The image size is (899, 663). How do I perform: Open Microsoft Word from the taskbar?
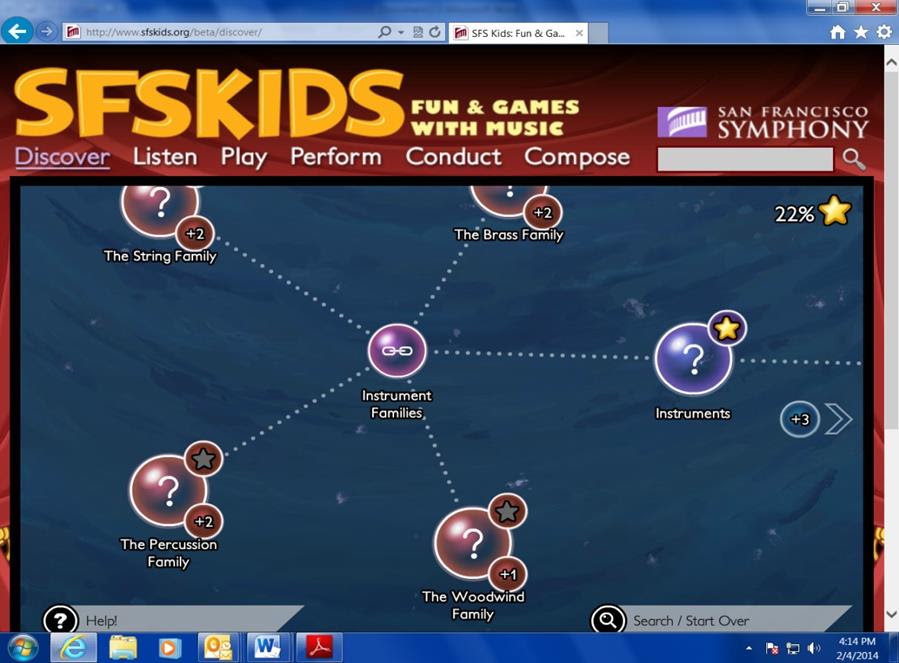(267, 648)
